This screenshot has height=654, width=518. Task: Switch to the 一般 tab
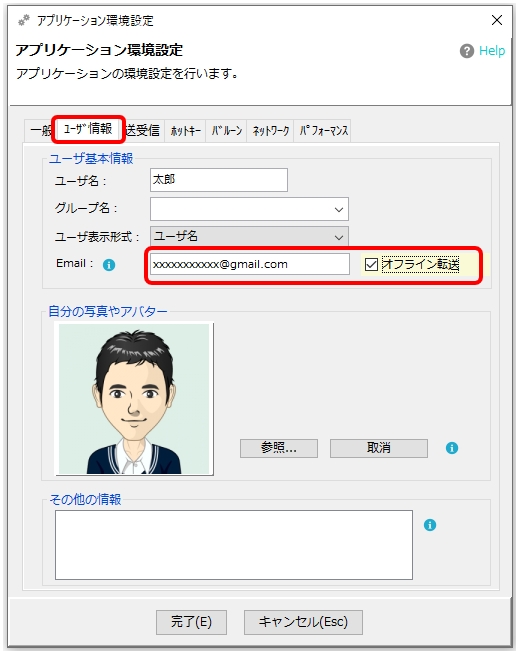point(40,131)
